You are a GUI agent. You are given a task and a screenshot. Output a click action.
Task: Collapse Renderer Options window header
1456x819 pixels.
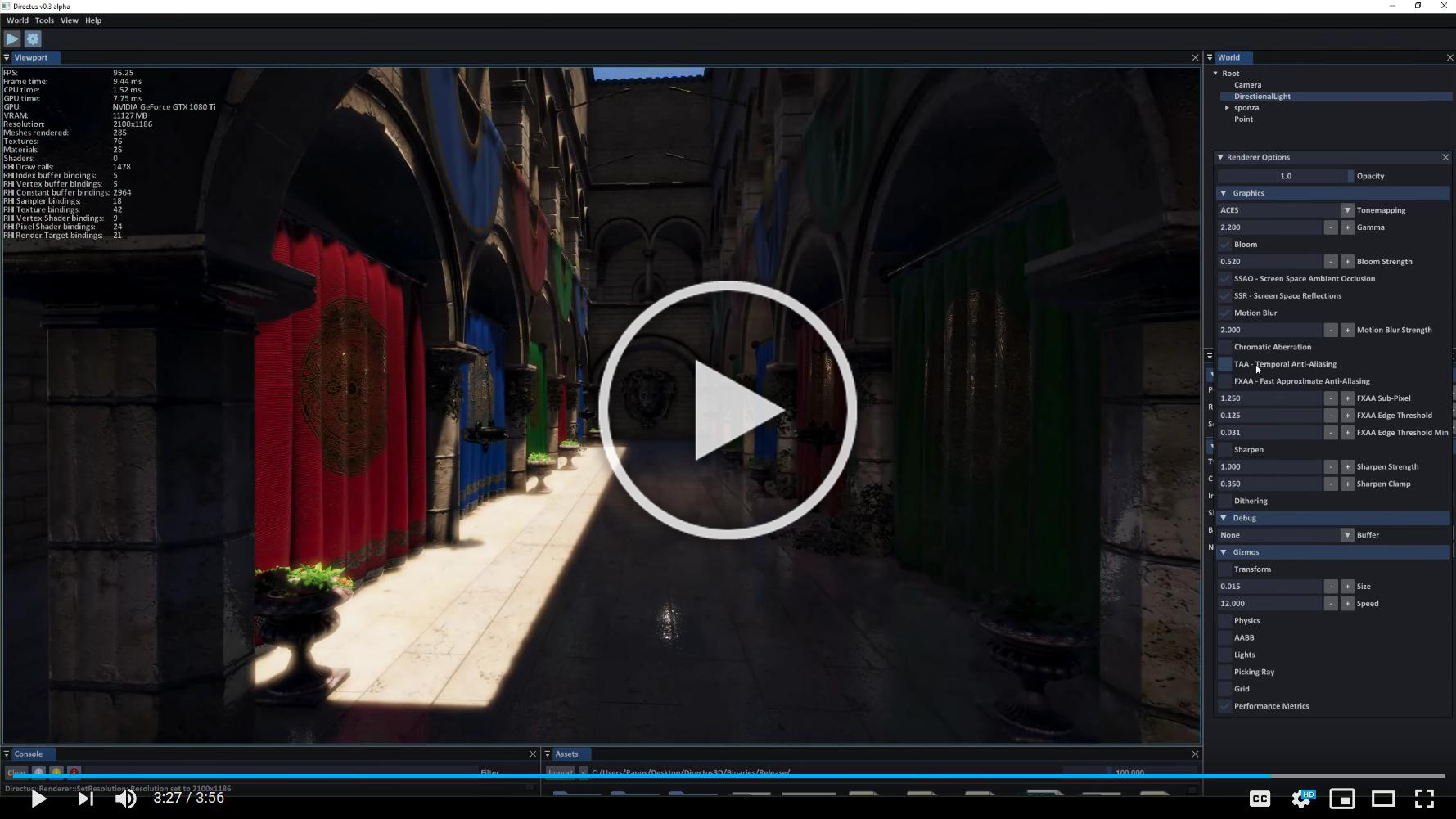tap(1220, 157)
